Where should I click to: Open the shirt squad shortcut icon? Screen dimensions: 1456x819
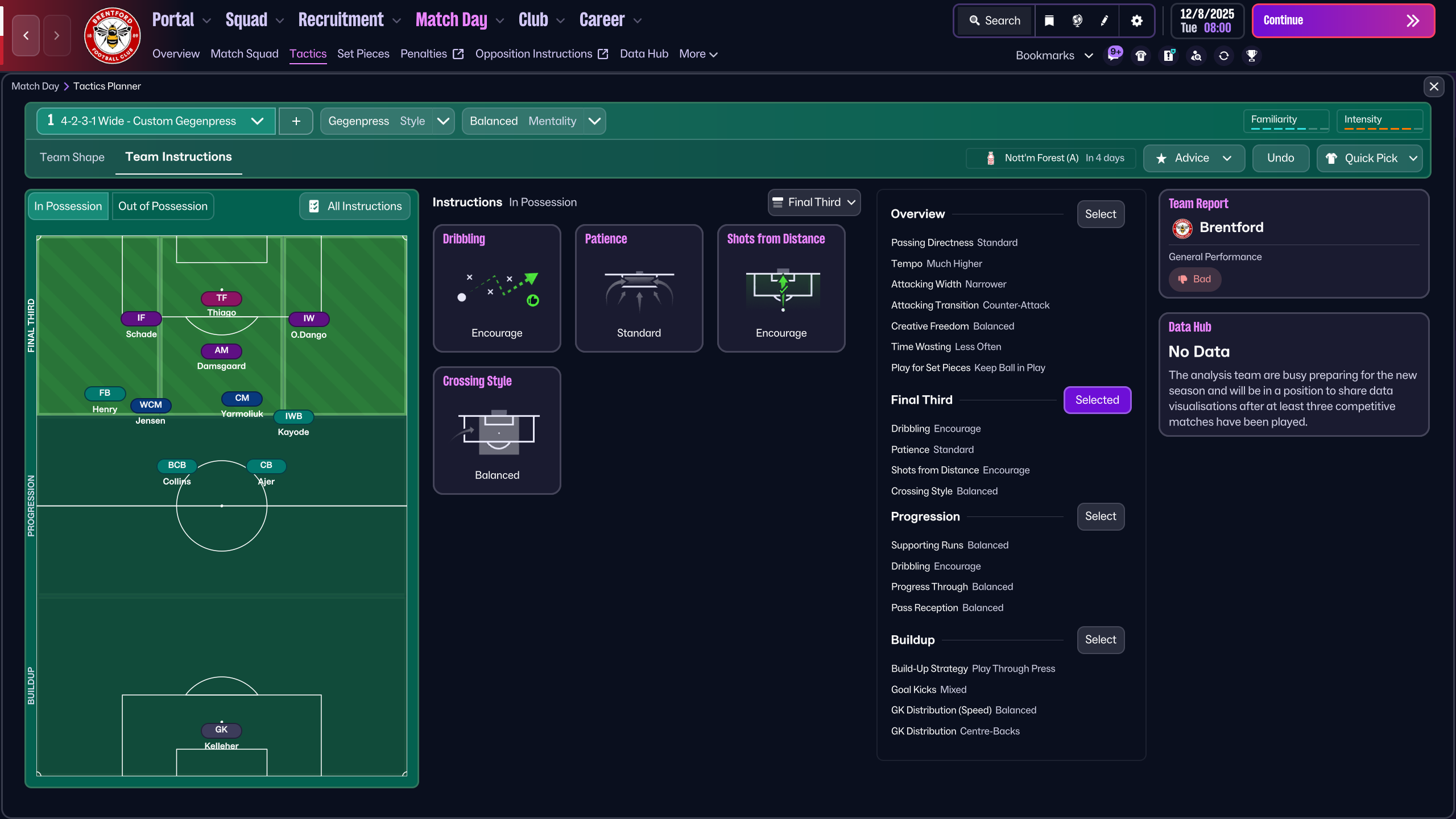click(x=1141, y=55)
